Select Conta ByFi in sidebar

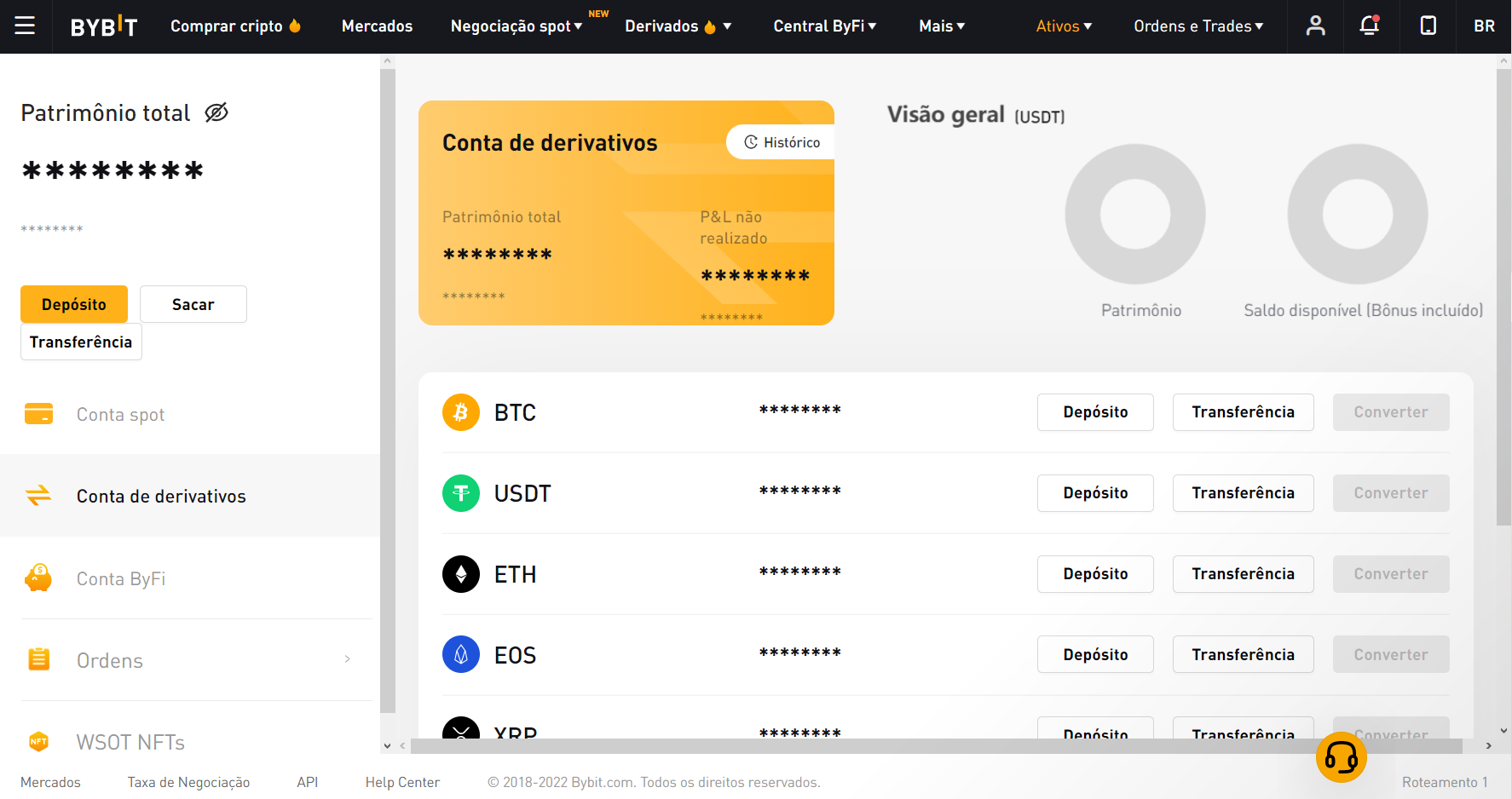[190, 578]
